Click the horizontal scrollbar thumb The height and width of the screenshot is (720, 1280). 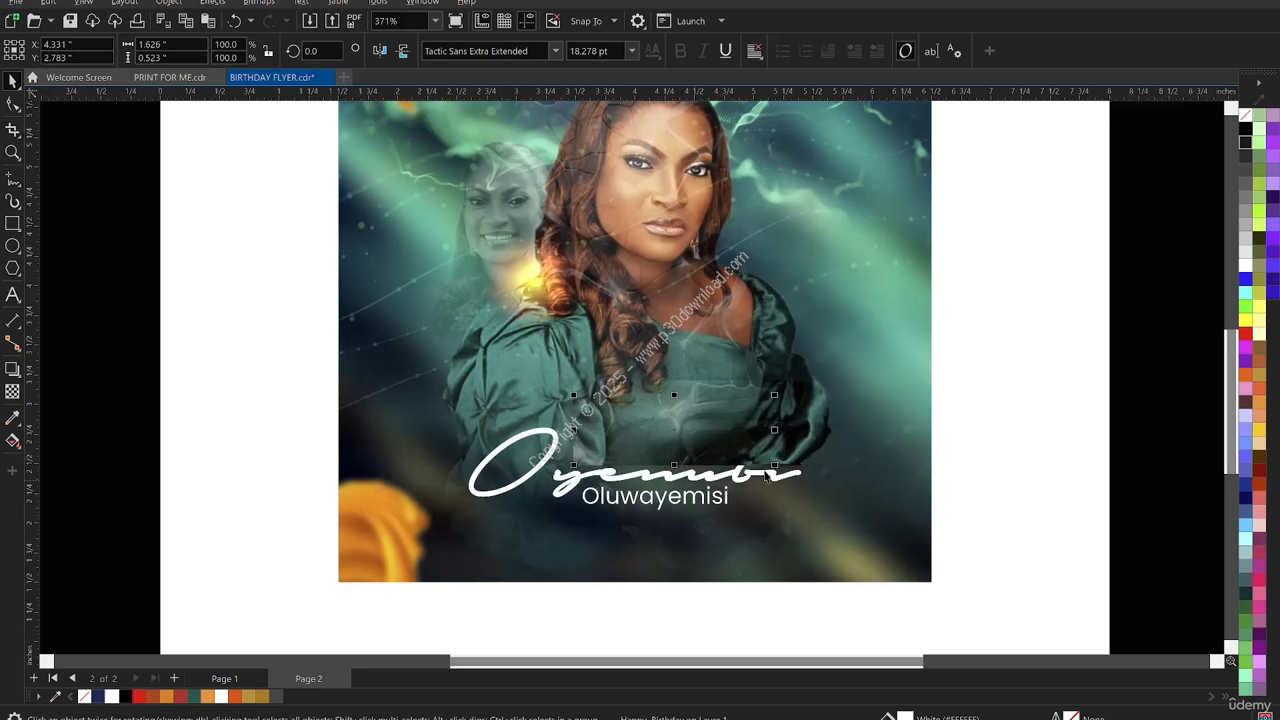[x=686, y=661]
